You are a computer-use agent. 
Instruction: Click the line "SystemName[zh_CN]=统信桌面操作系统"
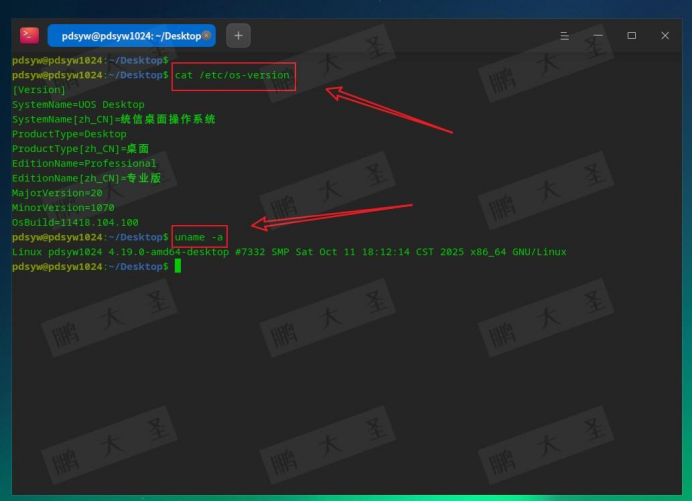114,119
